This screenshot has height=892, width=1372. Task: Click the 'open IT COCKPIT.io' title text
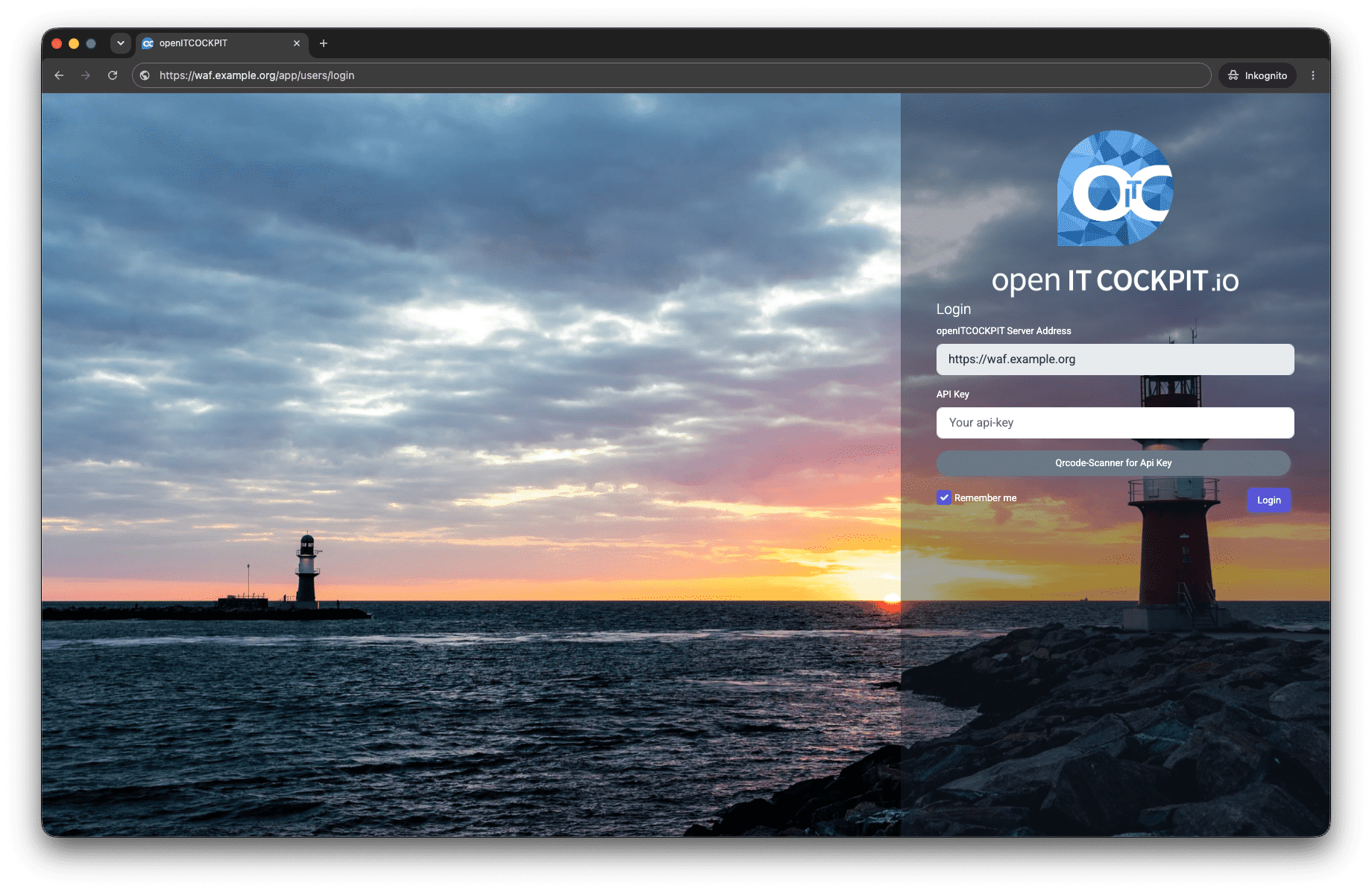(1115, 281)
